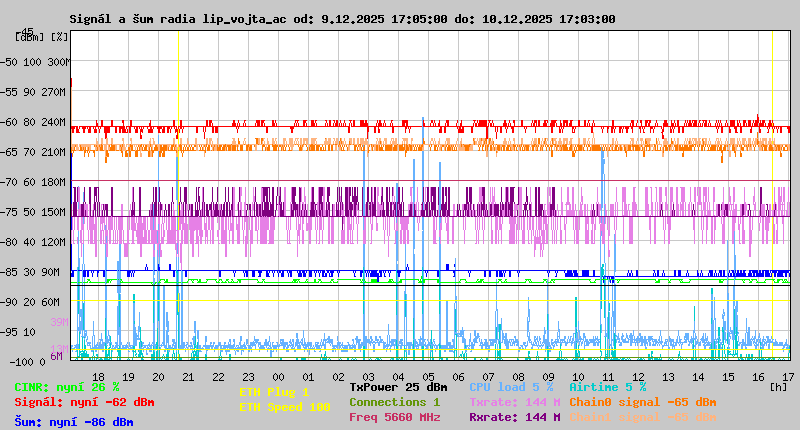Screen dimensions: 800x430
Task: Click the pink Txrate 144 M legend entry
Action: pyautogui.click(x=514, y=402)
